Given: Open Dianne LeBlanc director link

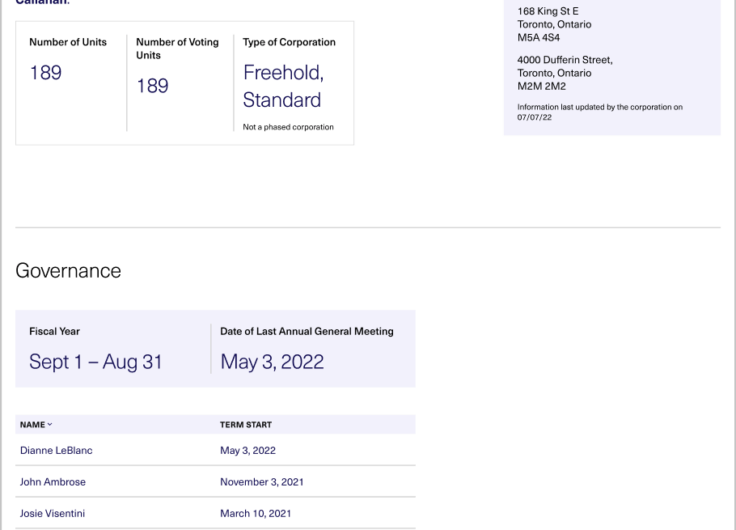Looking at the screenshot, I should point(56,450).
